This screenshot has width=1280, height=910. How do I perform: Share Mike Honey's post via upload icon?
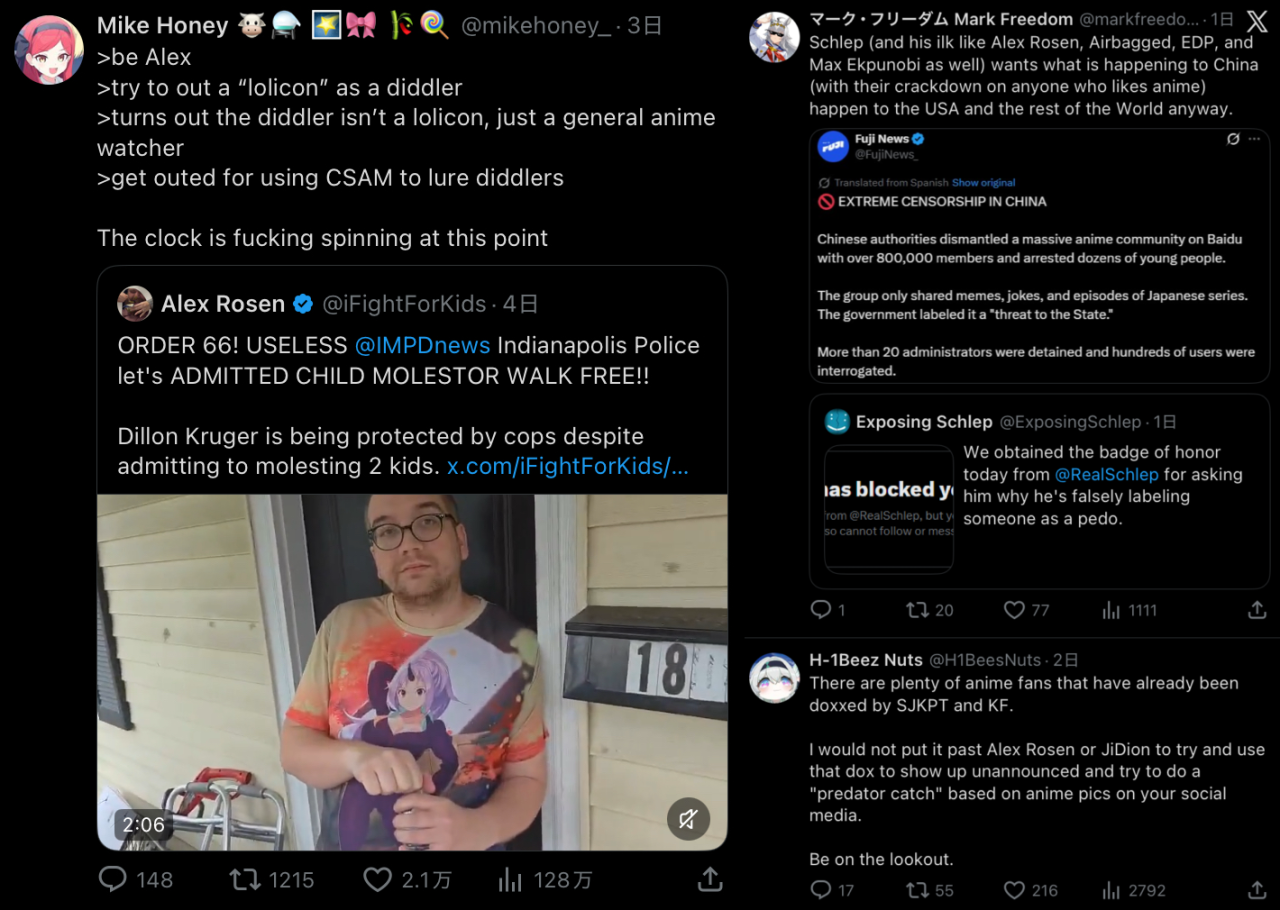pos(710,880)
